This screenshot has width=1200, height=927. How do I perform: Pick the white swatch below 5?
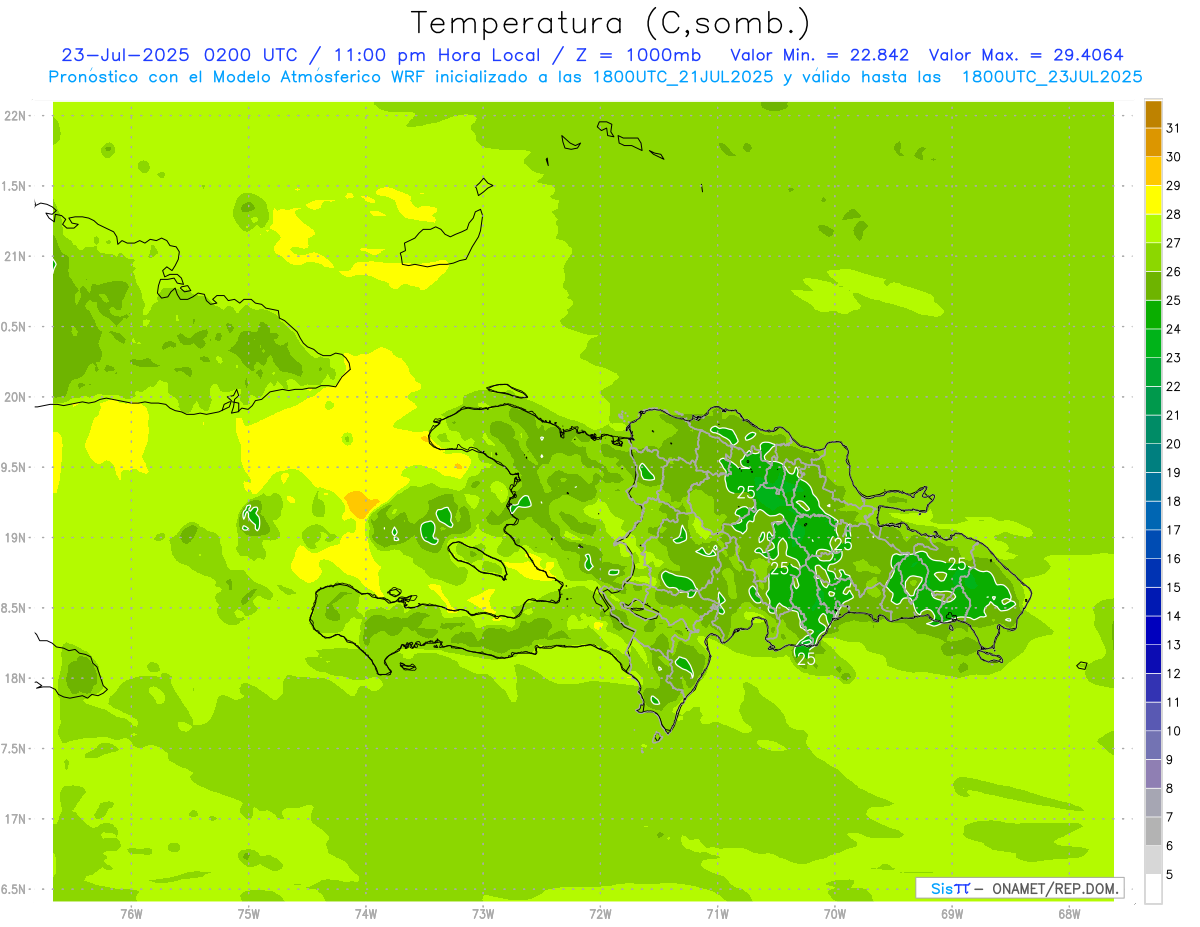coord(1153,889)
